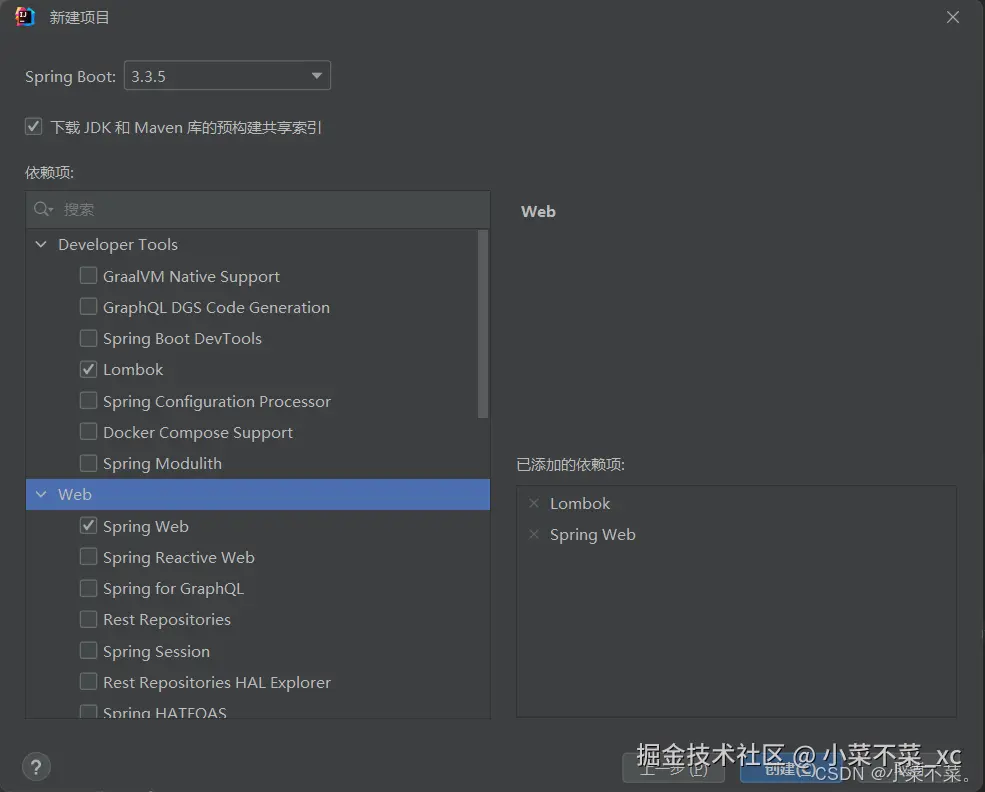Enable Rest Repositories HAL Explorer checkbox
Screen dimensions: 985x792
[x=88, y=682]
